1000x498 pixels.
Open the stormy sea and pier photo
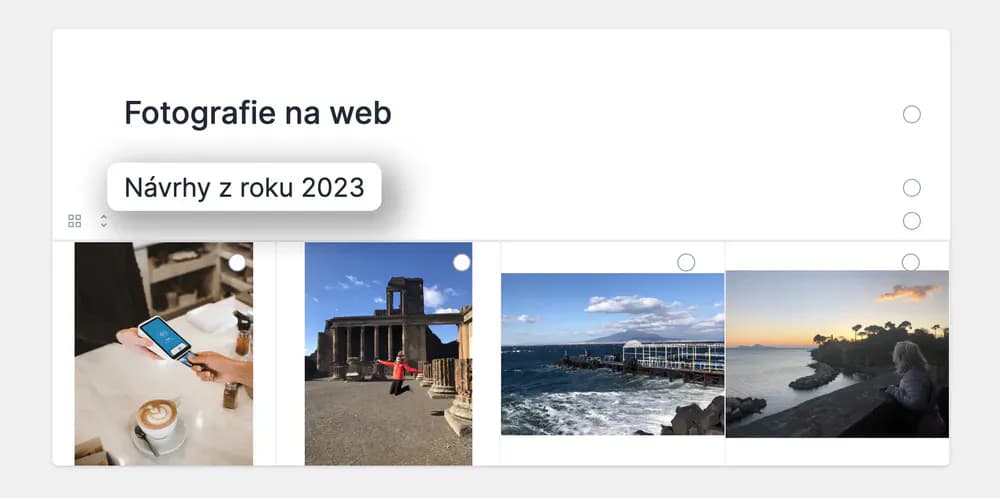click(x=612, y=354)
